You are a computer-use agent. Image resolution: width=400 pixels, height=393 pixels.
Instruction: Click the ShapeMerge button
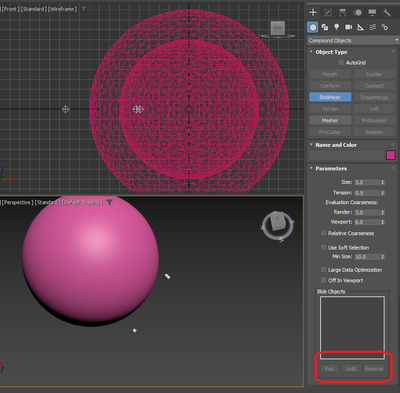374,97
